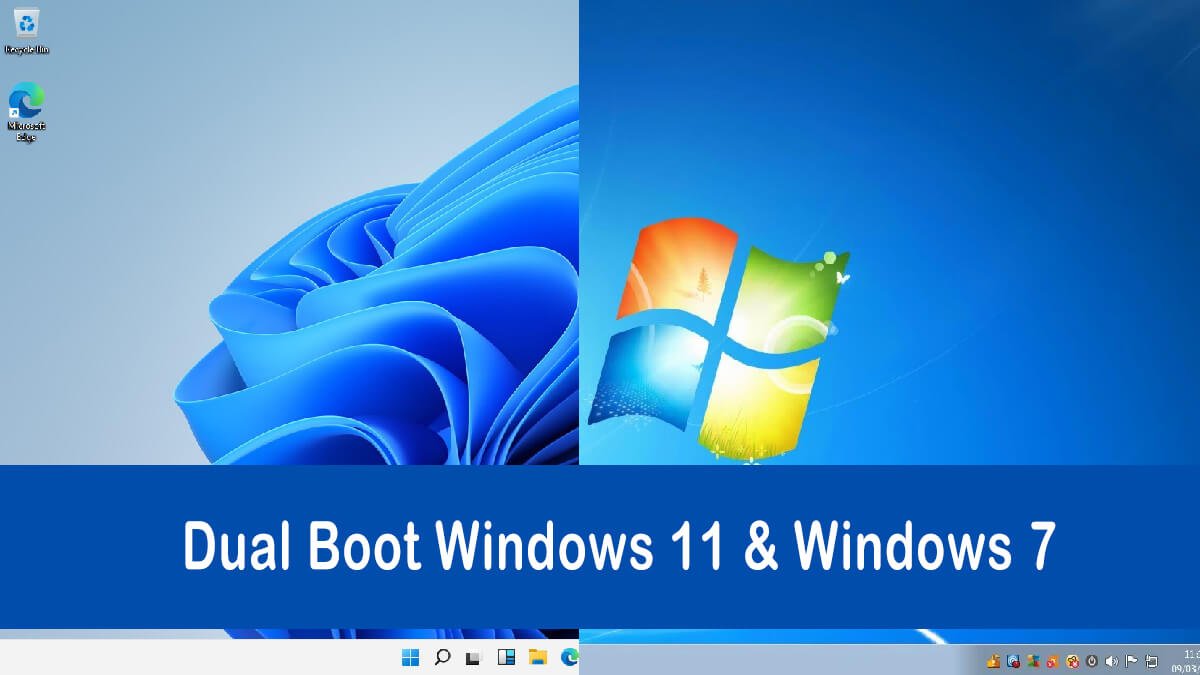This screenshot has width=1200, height=675.
Task: Open the antivirus icon in the Windows 7 tray
Action: pyautogui.click(x=1073, y=661)
